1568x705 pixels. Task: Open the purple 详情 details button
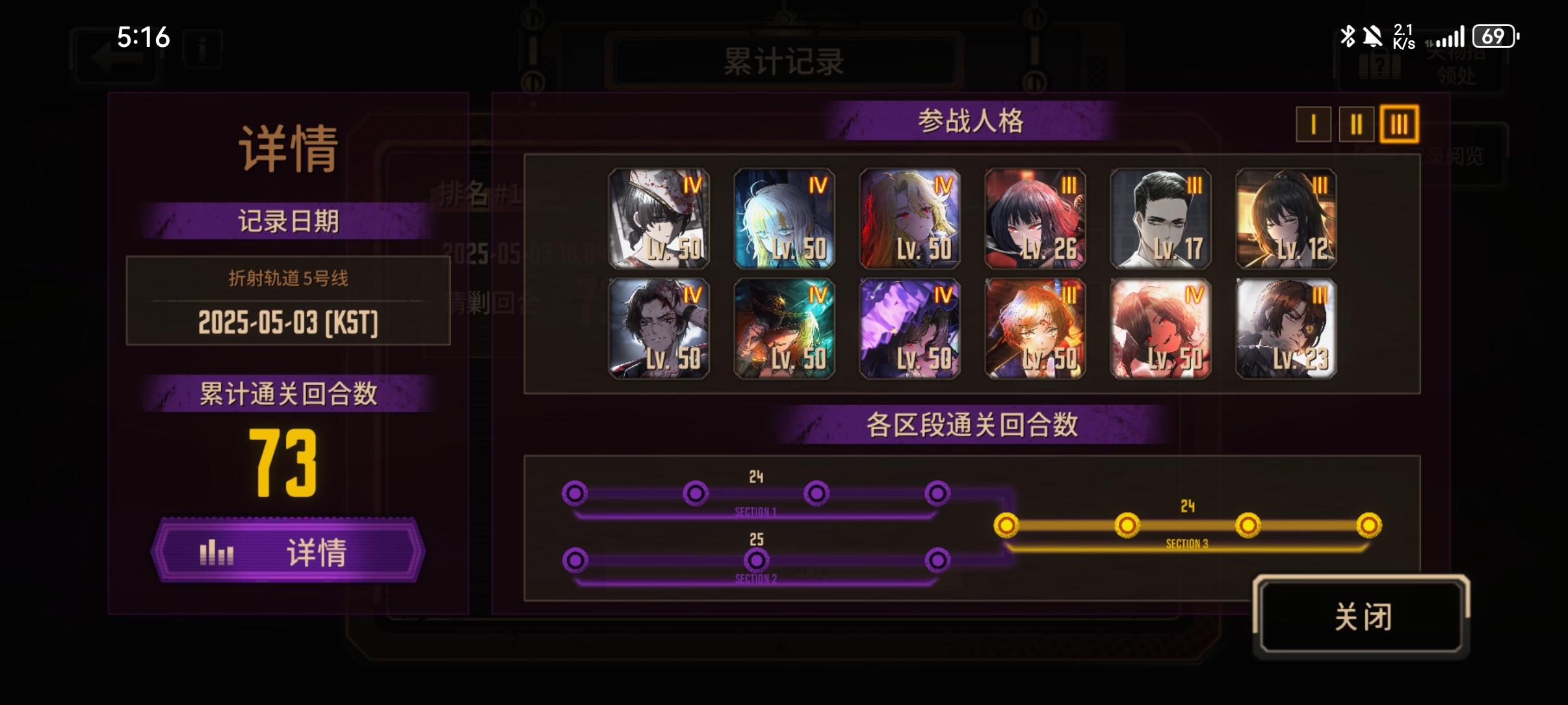click(x=288, y=551)
